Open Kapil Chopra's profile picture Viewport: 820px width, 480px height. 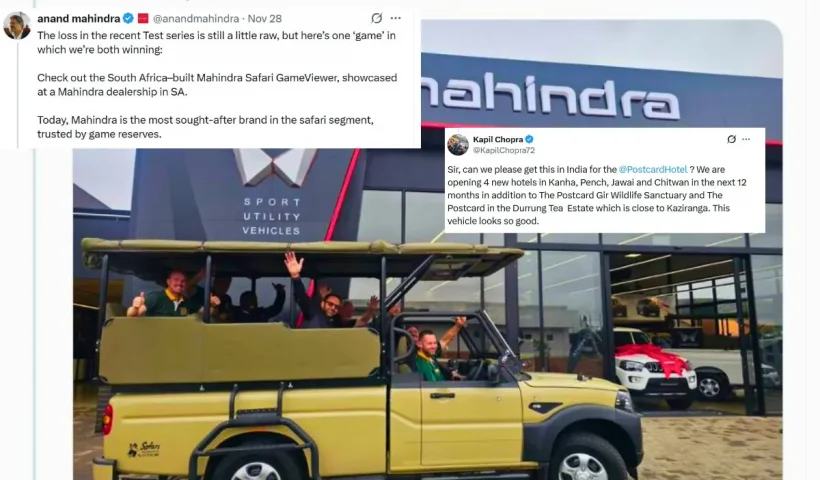(x=458, y=144)
